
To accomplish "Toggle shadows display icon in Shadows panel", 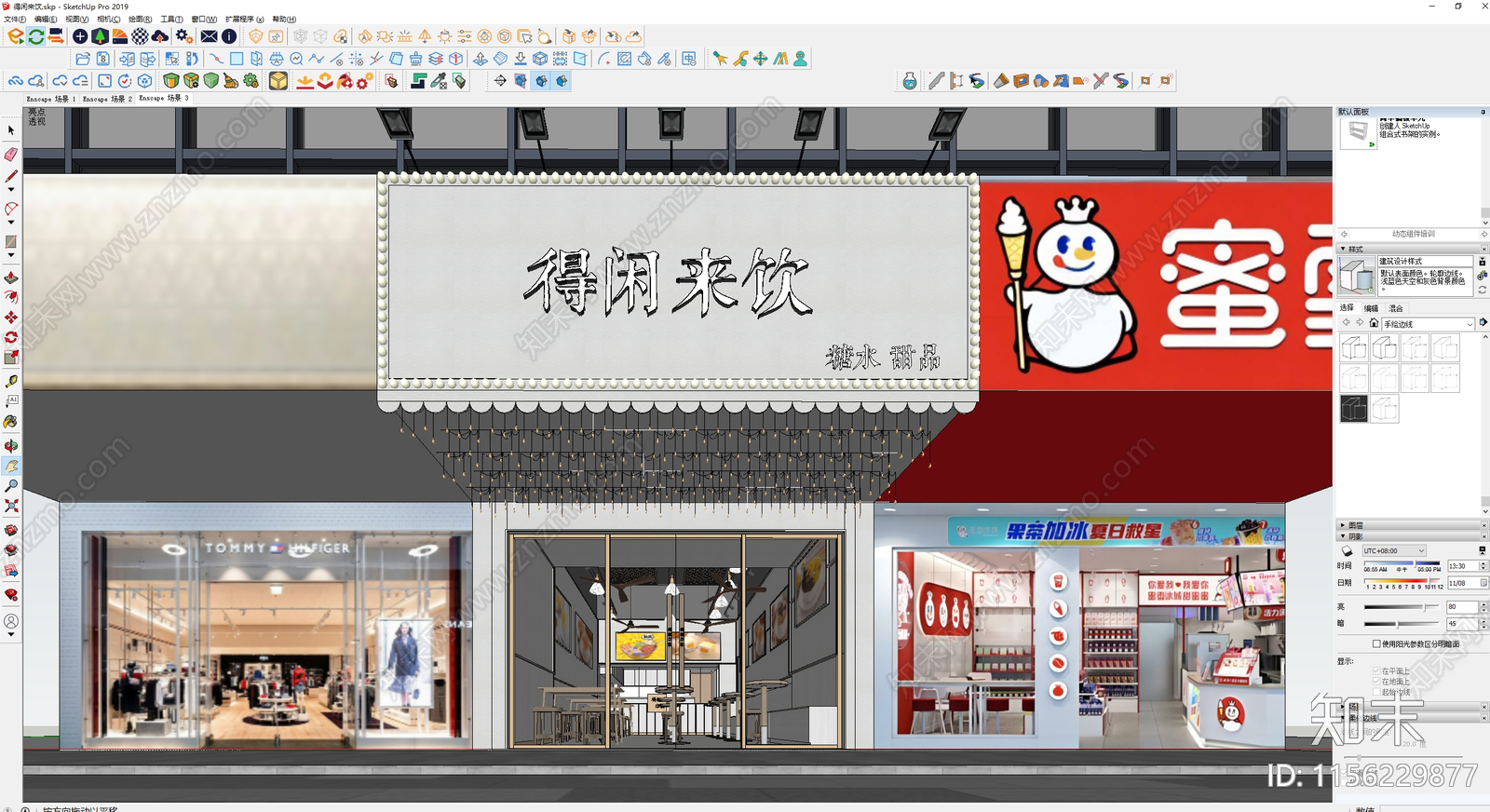I will (x=1347, y=551).
